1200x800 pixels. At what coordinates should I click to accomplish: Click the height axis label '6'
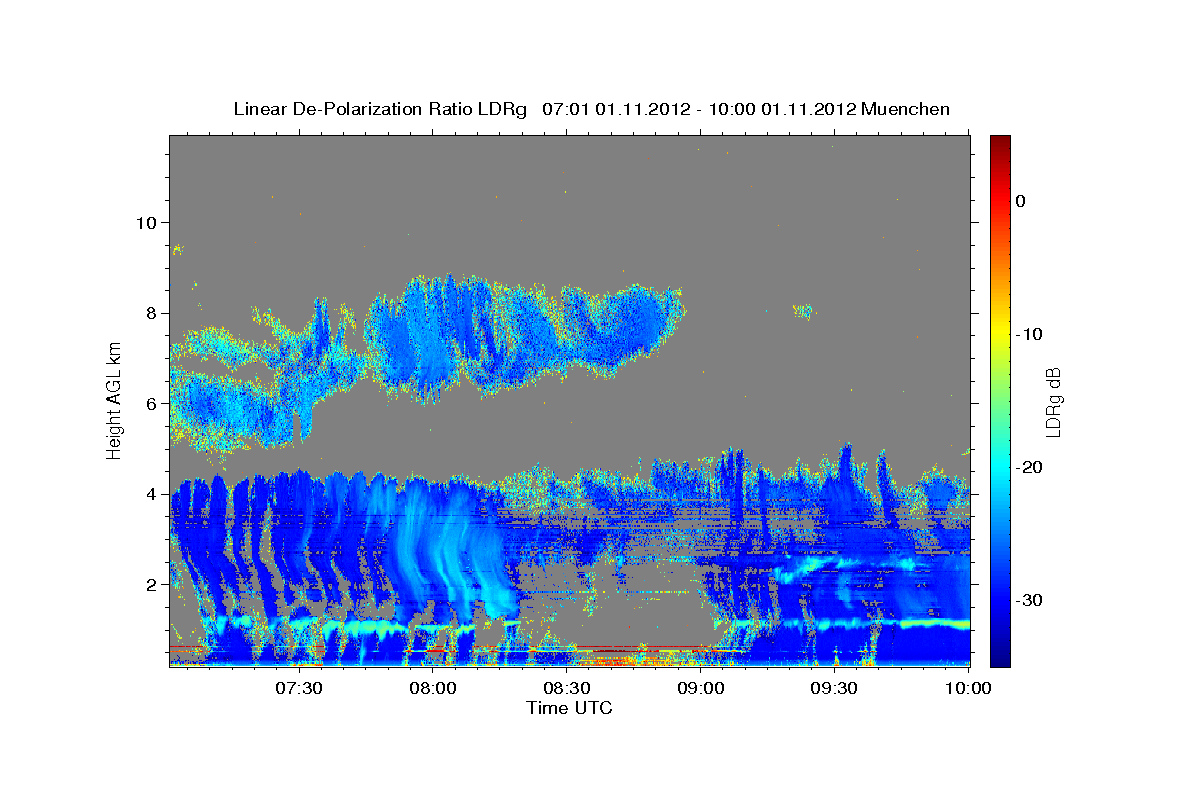[x=151, y=403]
